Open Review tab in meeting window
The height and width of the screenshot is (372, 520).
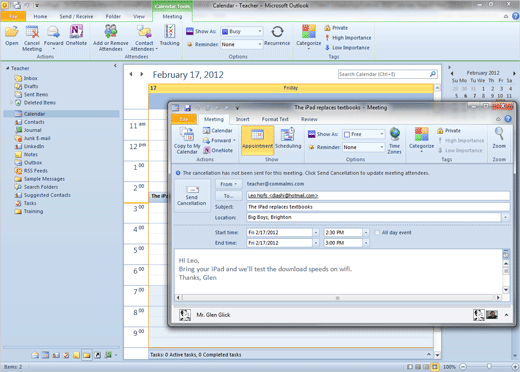click(x=309, y=119)
